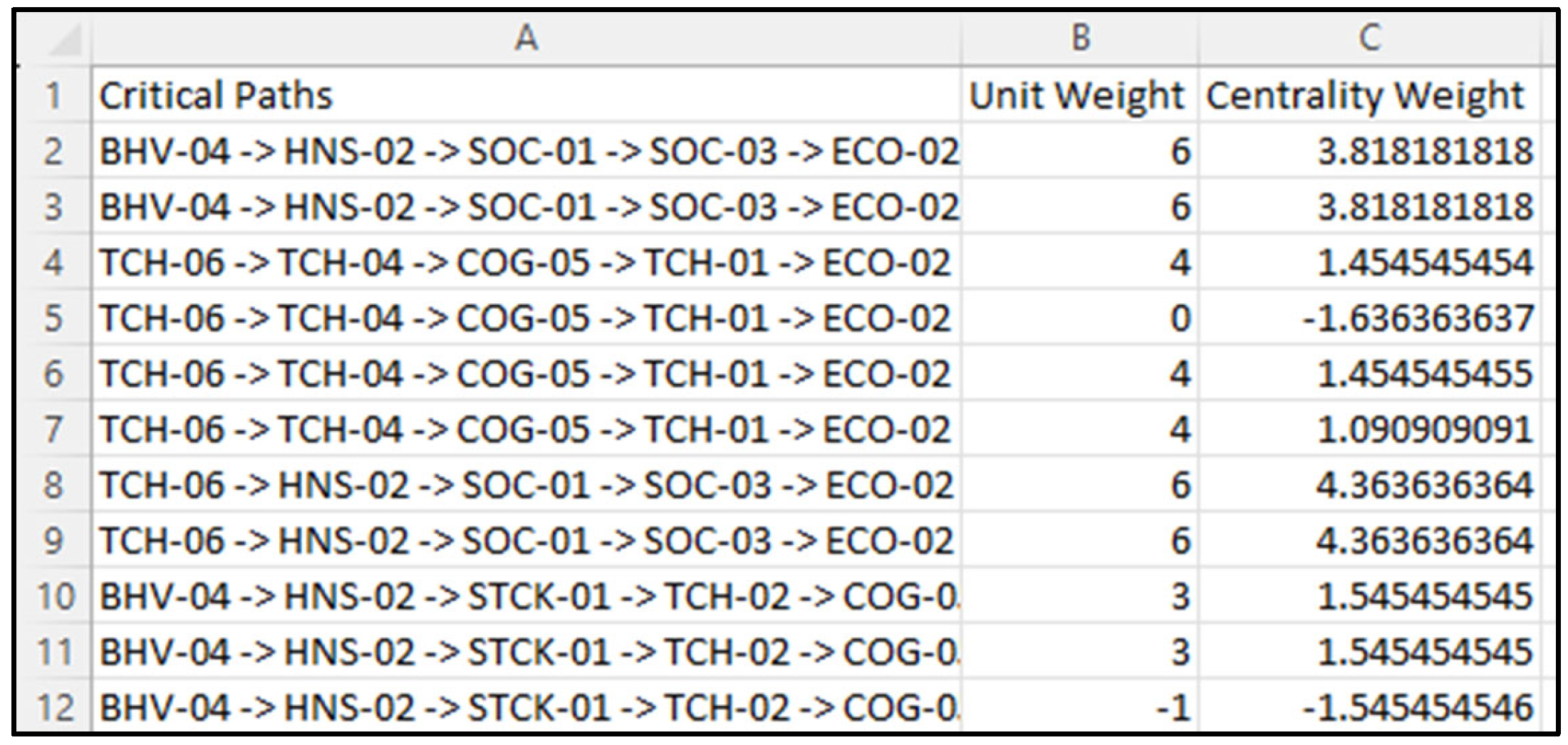The image size is (1568, 745).
Task: Select column B header
Action: point(1080,38)
